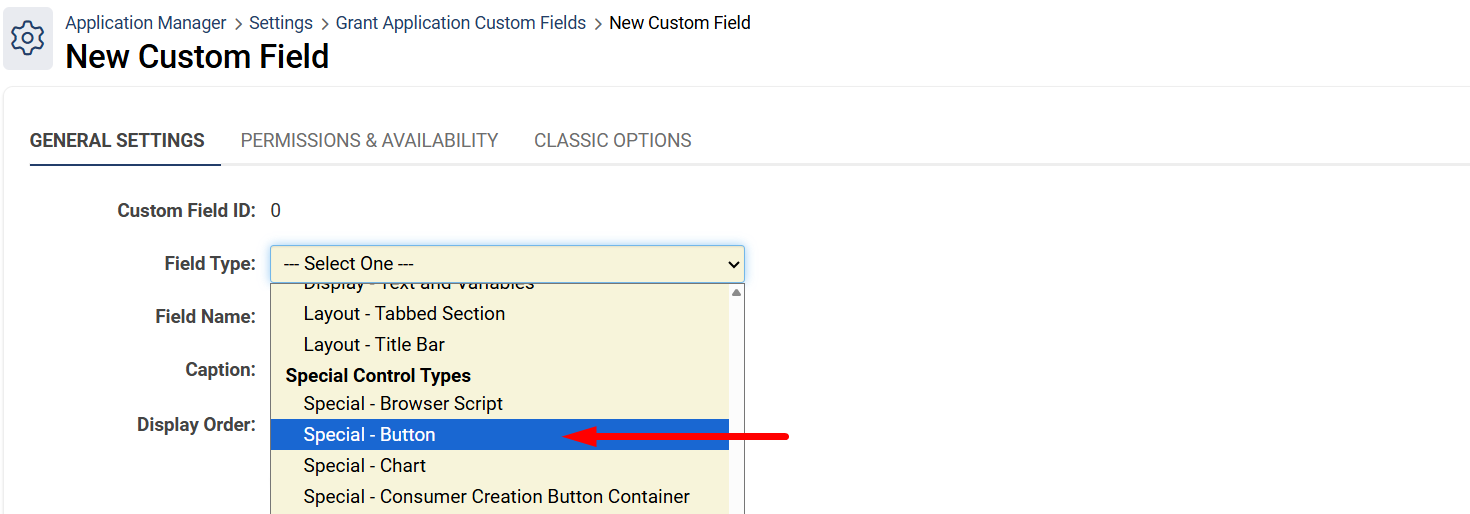
Task: Click New Custom Field breadcrumb text
Action: [x=680, y=23]
